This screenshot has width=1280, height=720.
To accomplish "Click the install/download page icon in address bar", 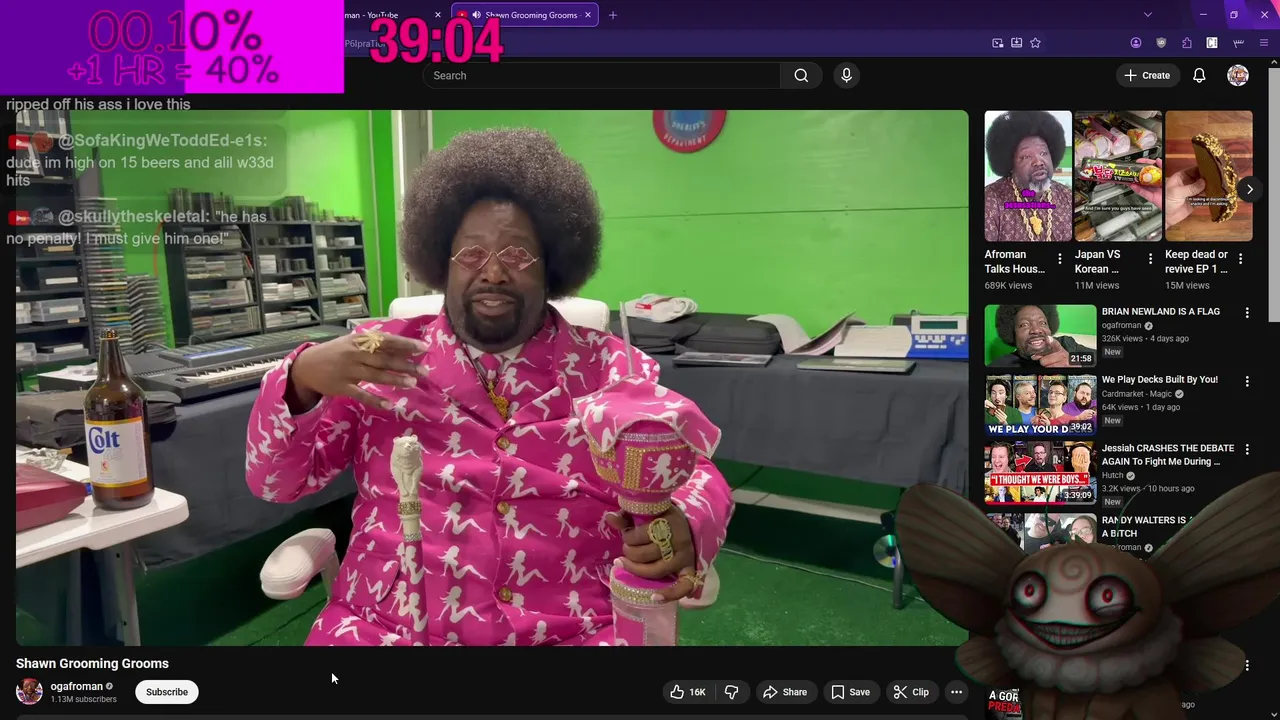I will pyautogui.click(x=1016, y=43).
